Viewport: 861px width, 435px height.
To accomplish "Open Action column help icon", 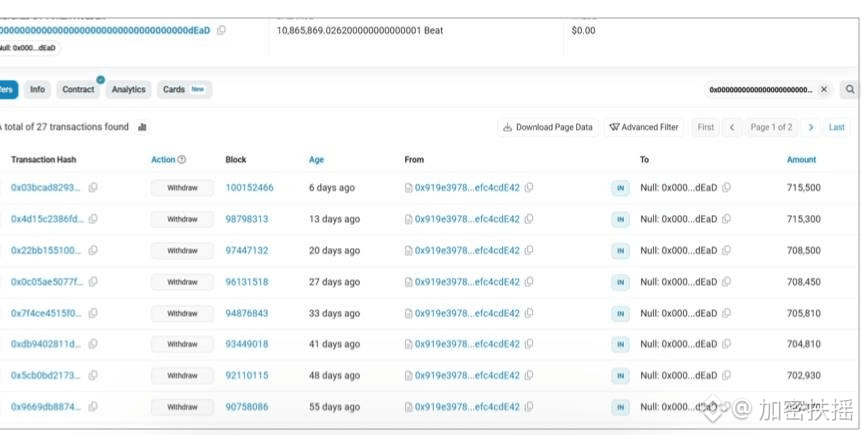I will click(182, 160).
